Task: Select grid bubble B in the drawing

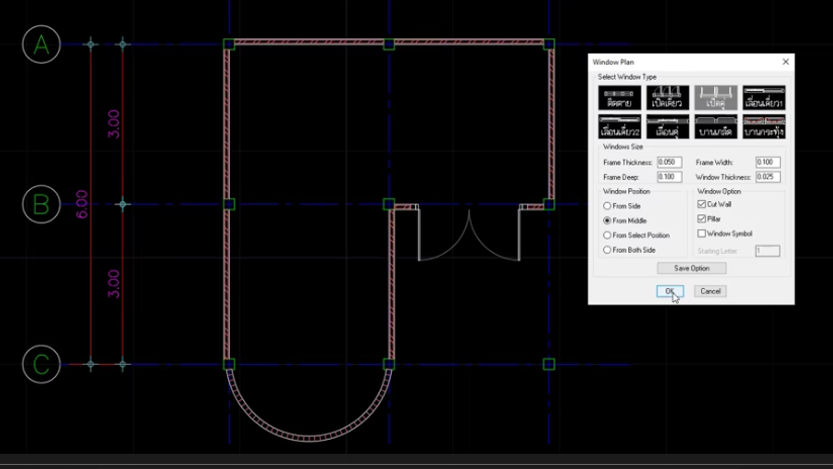Action: [41, 204]
